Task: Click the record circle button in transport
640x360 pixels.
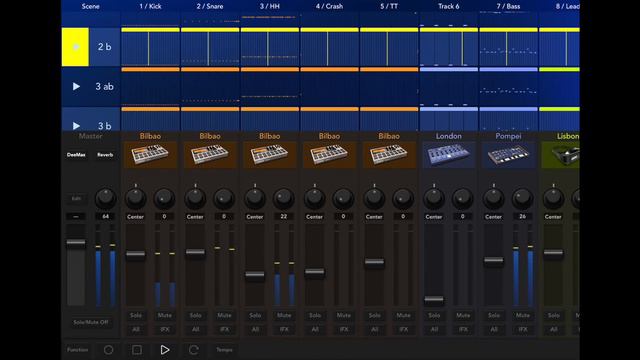Action: pyautogui.click(x=108, y=350)
